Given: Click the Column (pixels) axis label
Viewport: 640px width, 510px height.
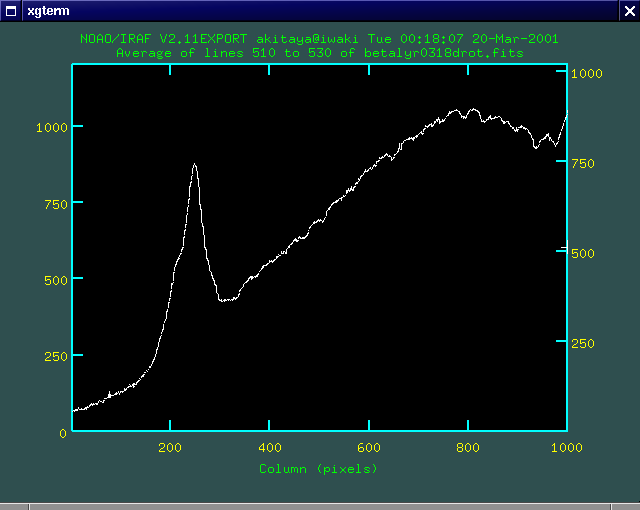Looking at the screenshot, I should coord(318,468).
